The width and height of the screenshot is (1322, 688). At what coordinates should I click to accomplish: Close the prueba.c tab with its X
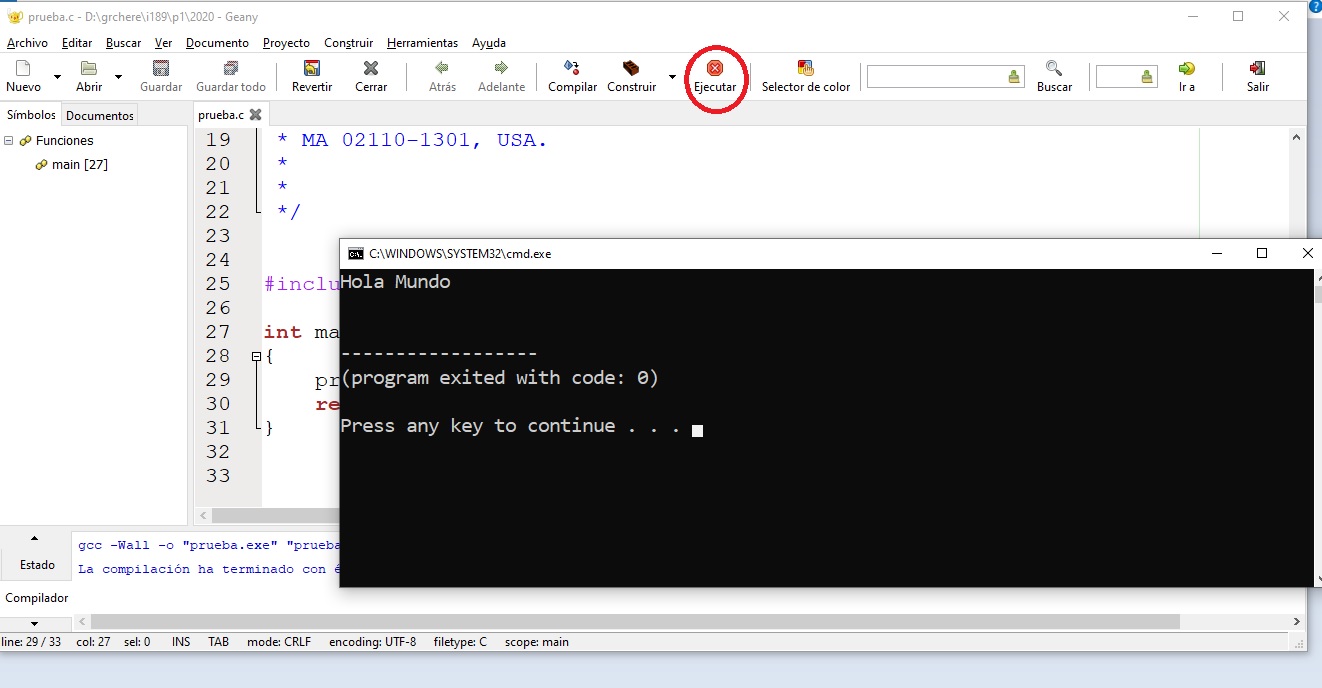click(x=255, y=115)
